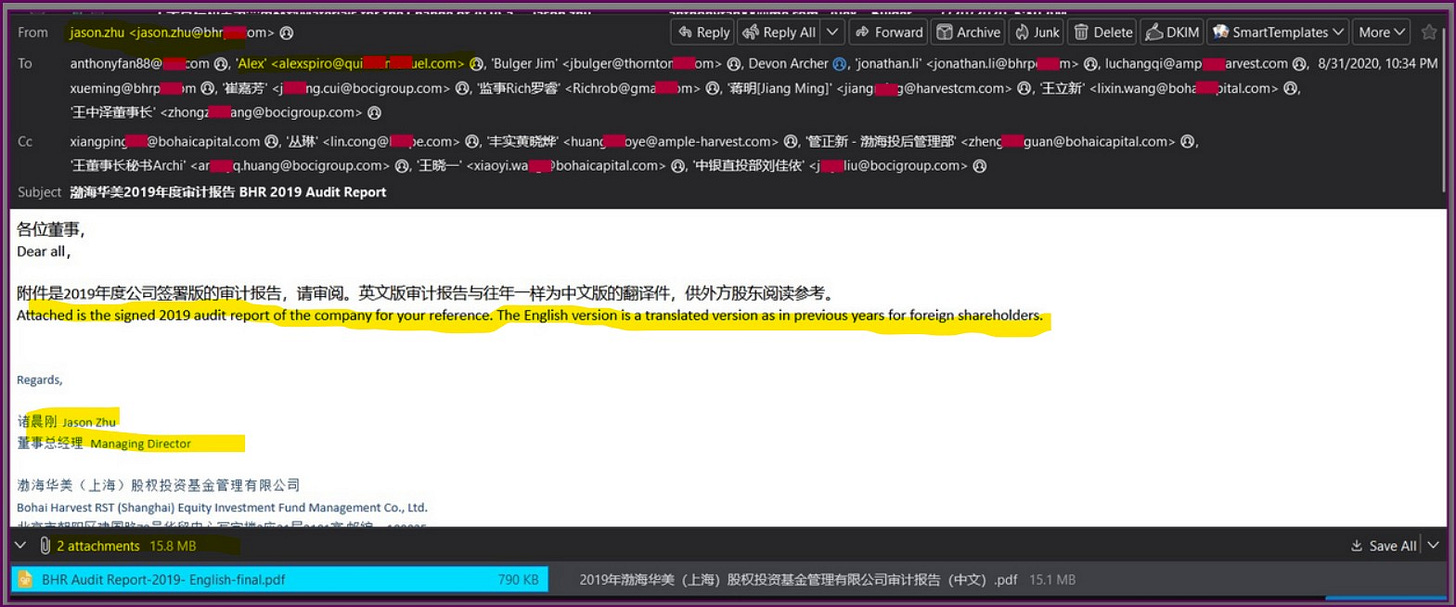
Task: Delete the email with the trash button
Action: (1102, 32)
